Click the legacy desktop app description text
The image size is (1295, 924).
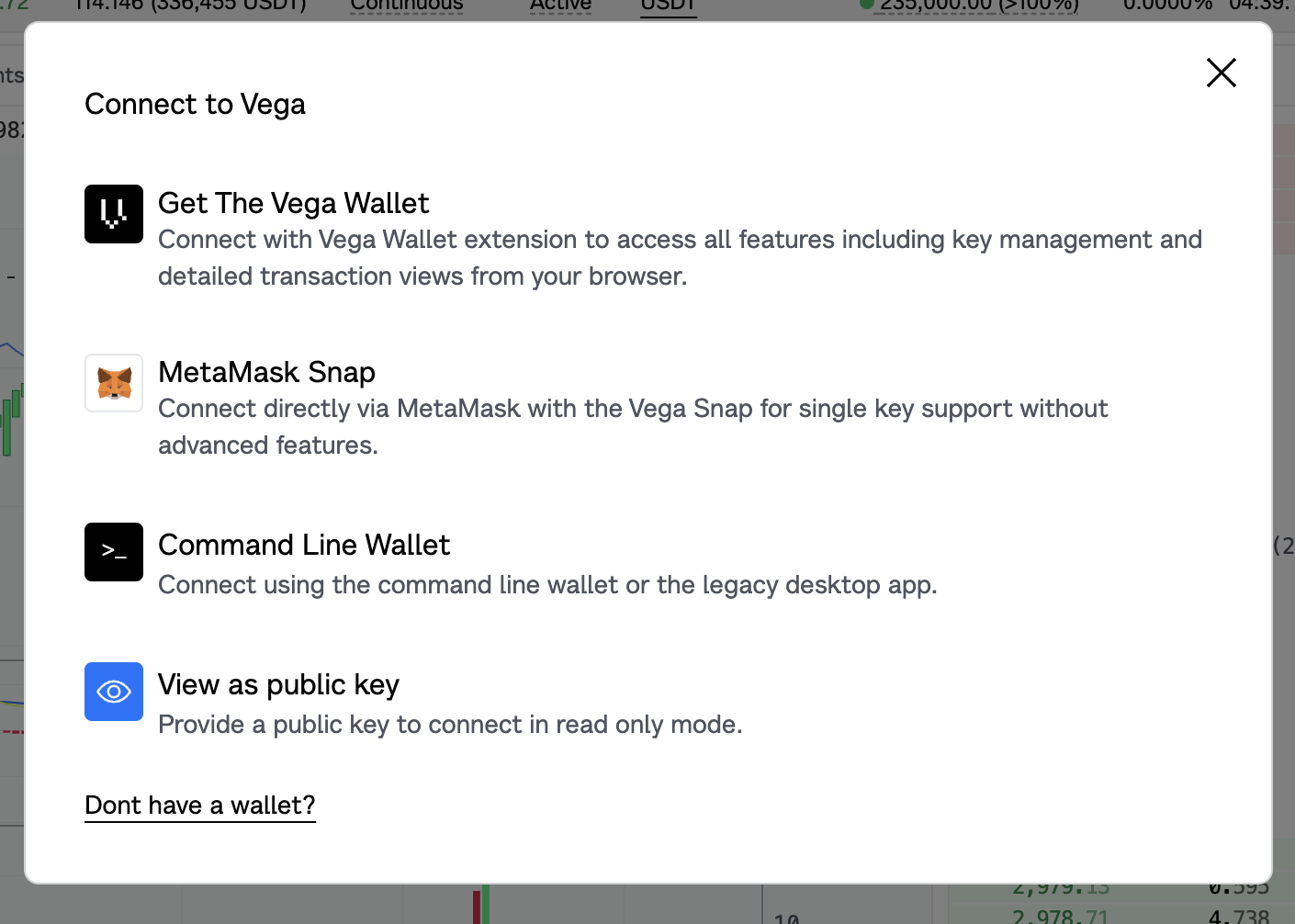point(547,585)
